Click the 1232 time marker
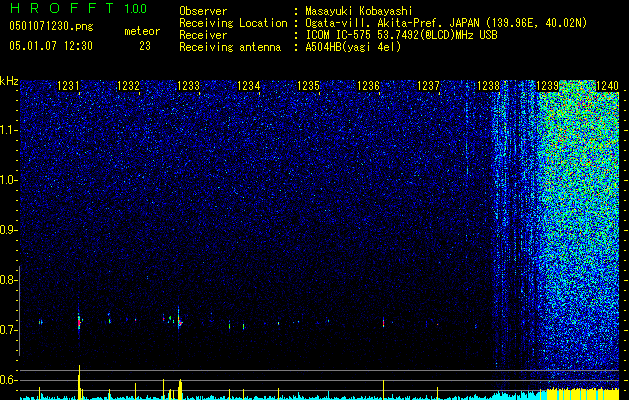Image resolution: width=629 pixels, height=400 pixels. [128, 86]
